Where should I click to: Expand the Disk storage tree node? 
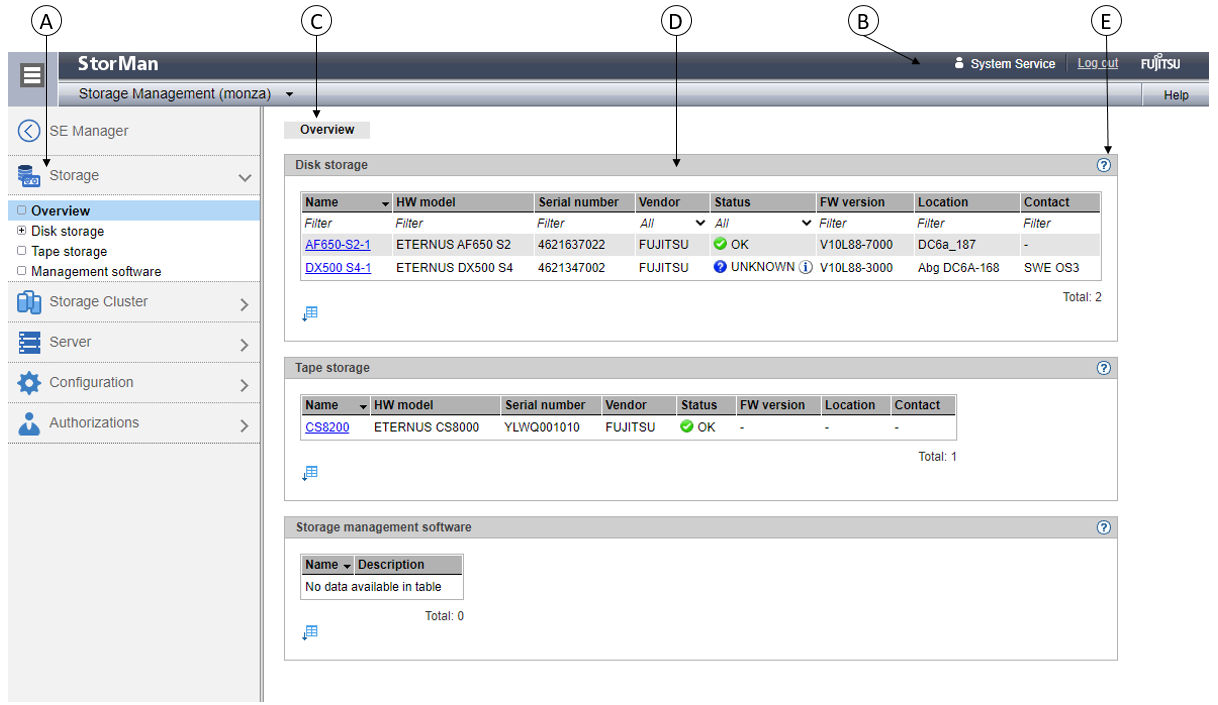(x=22, y=231)
